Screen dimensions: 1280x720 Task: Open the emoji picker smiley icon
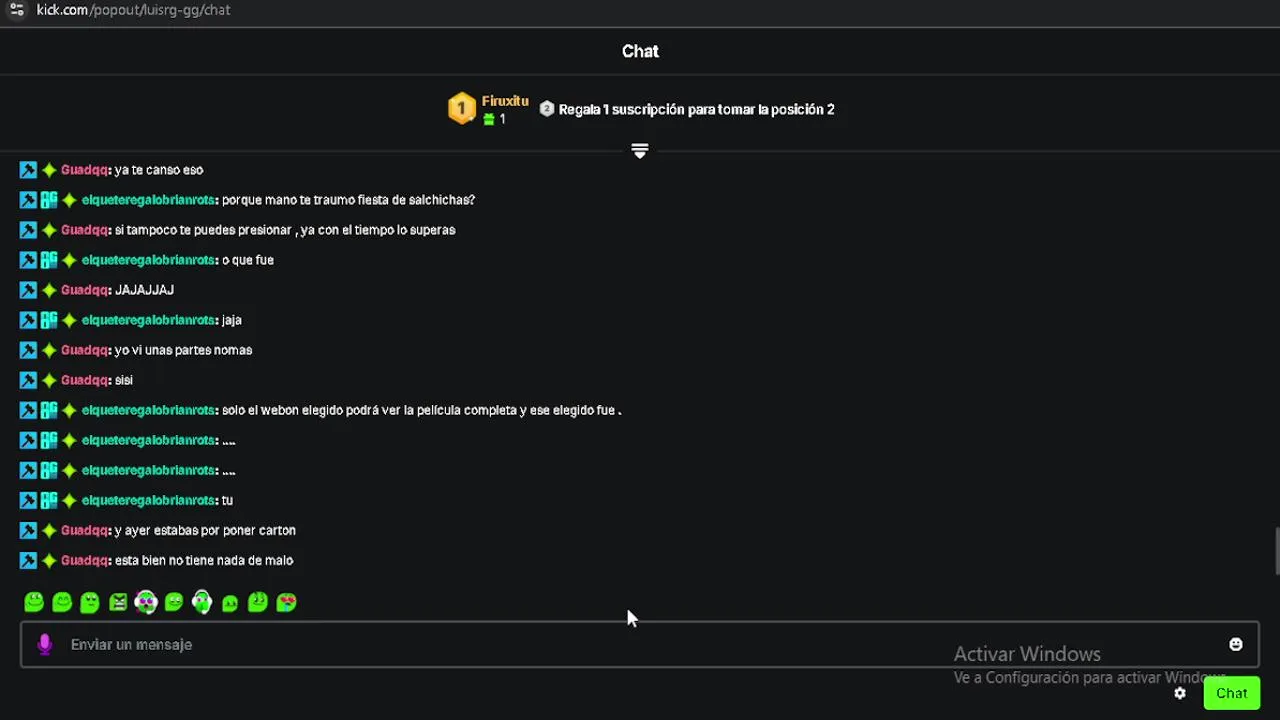(1236, 644)
